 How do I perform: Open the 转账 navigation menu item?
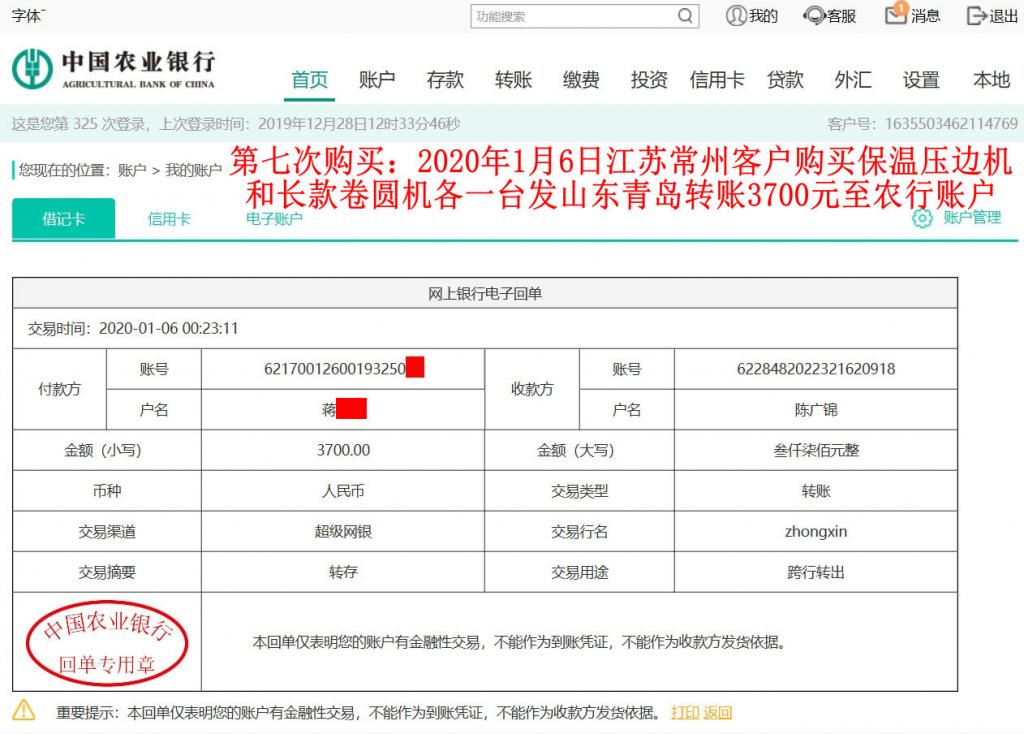[x=513, y=78]
